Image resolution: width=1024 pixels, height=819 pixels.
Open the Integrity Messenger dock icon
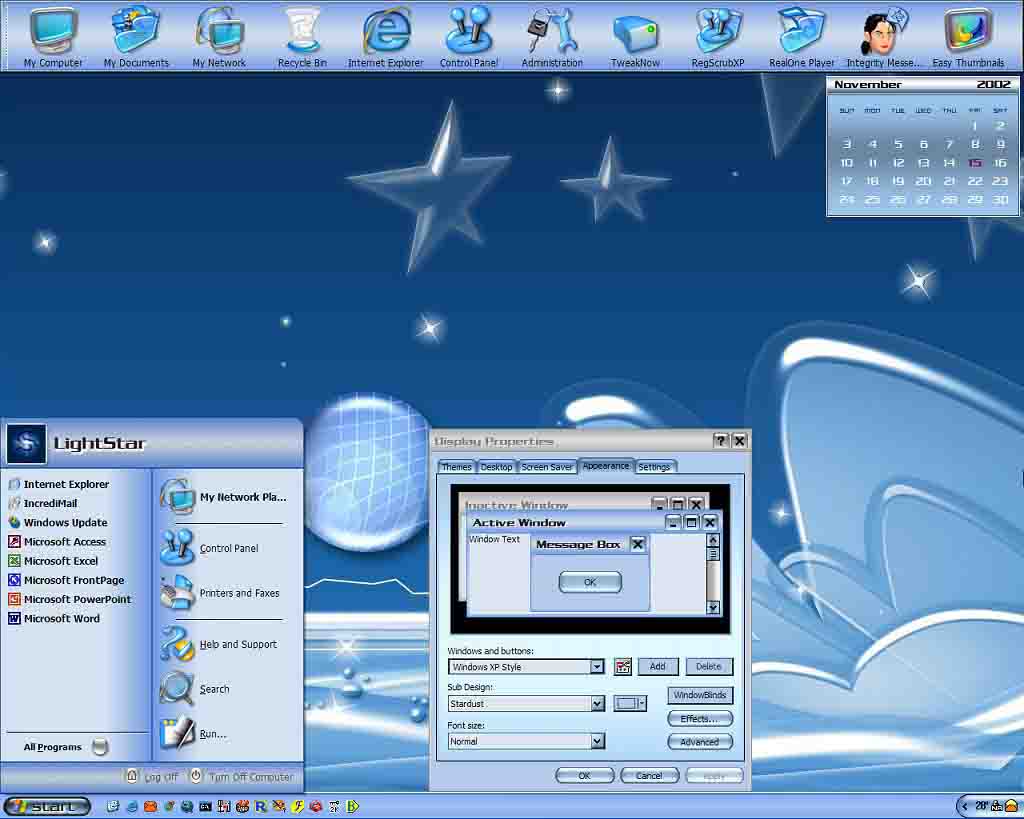click(884, 37)
